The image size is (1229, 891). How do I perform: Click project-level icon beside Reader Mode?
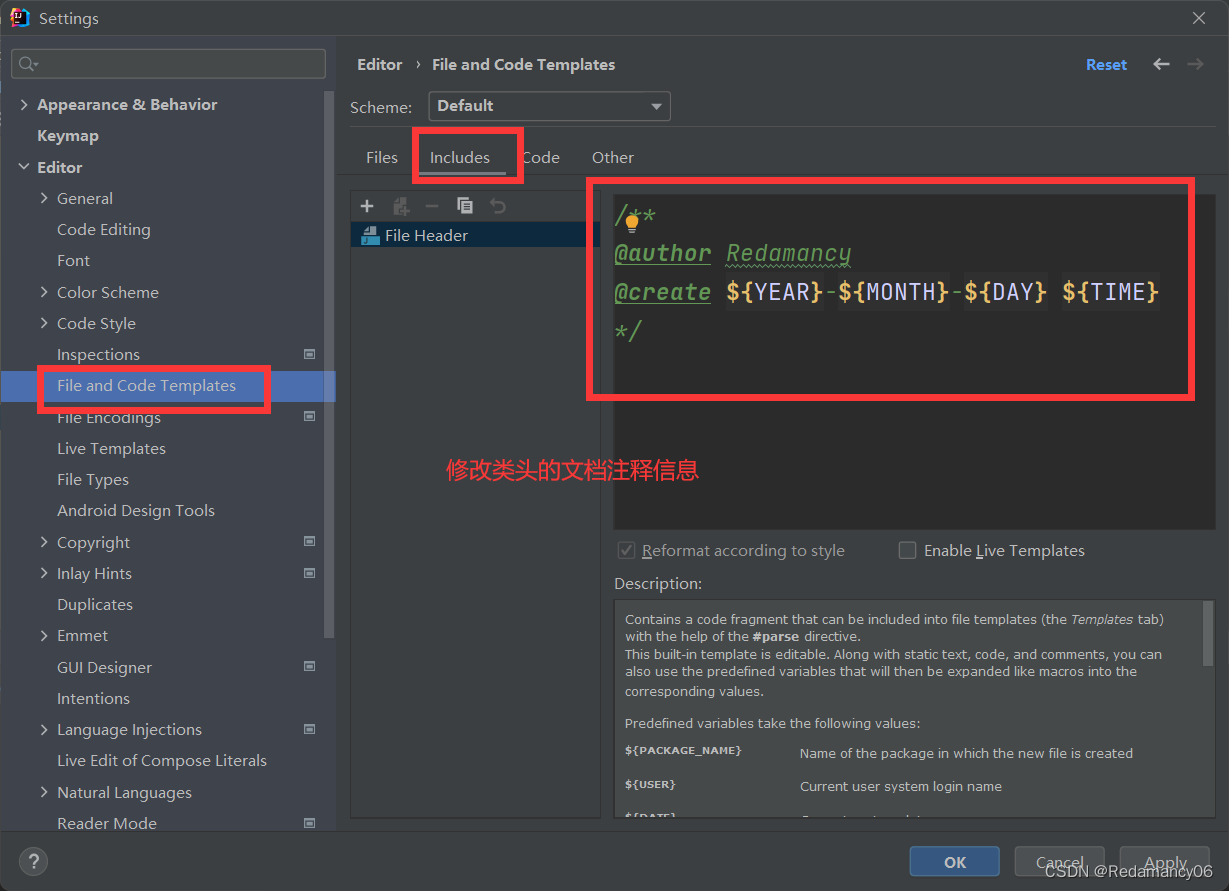pyautogui.click(x=309, y=822)
